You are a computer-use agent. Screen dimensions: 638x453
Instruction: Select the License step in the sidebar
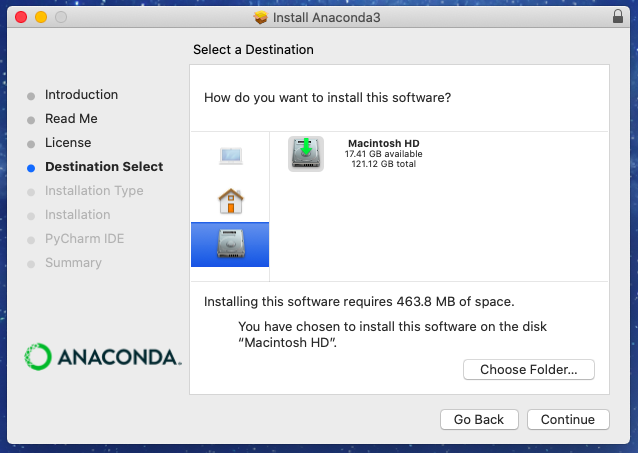(x=68, y=143)
